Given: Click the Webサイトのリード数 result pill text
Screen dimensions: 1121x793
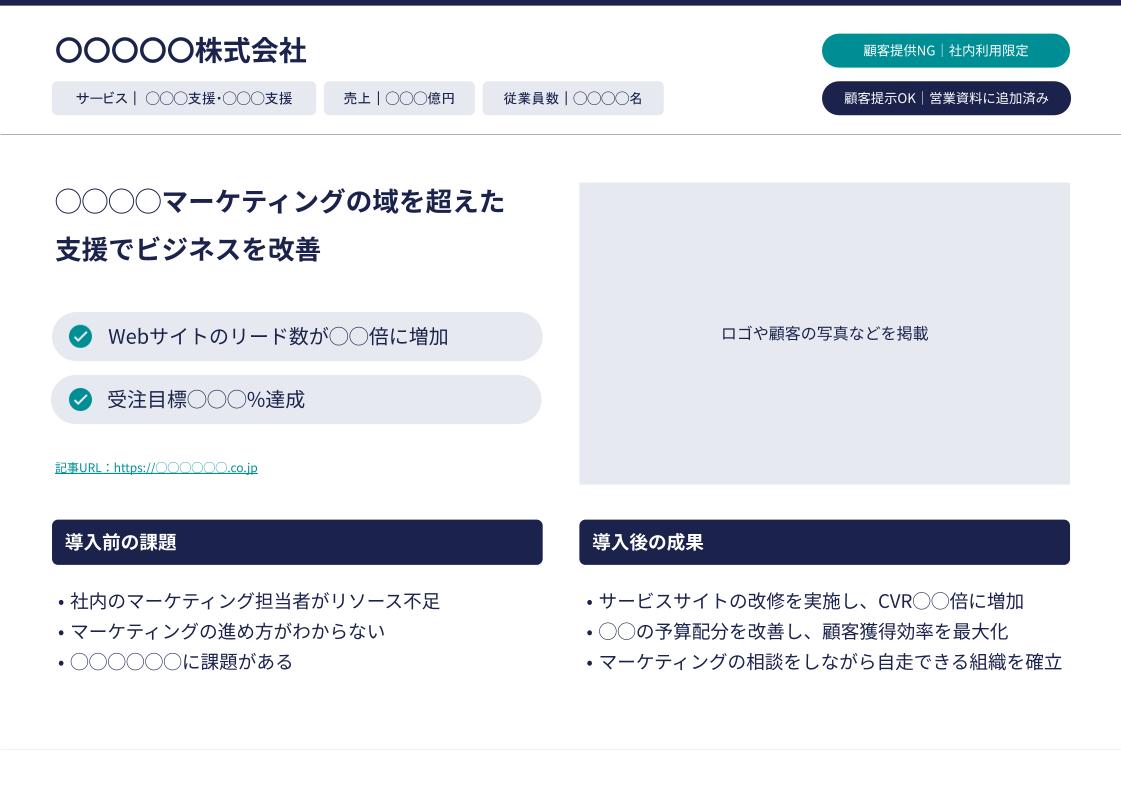Looking at the screenshot, I should point(278,337).
